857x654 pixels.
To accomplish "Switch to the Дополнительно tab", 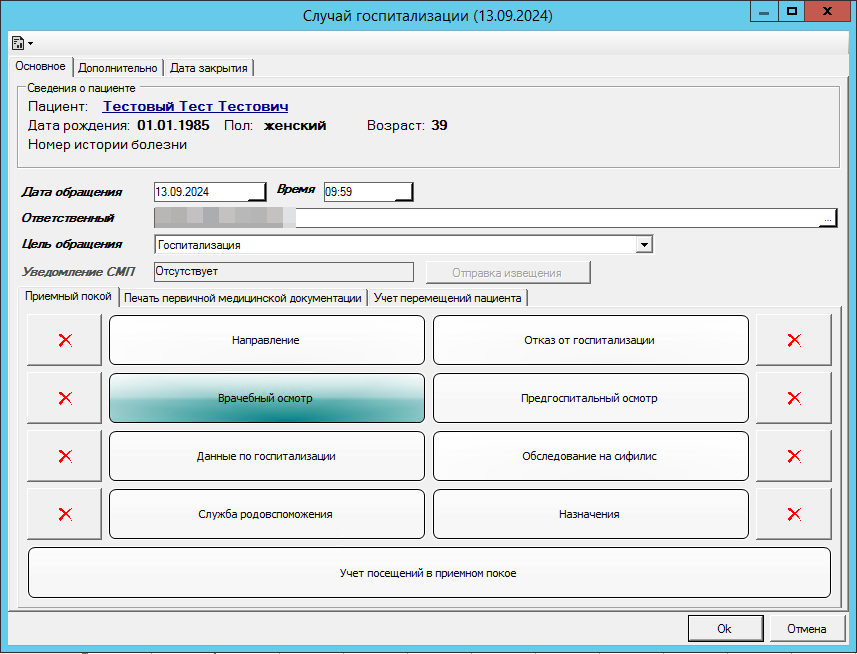I will click(x=118, y=68).
